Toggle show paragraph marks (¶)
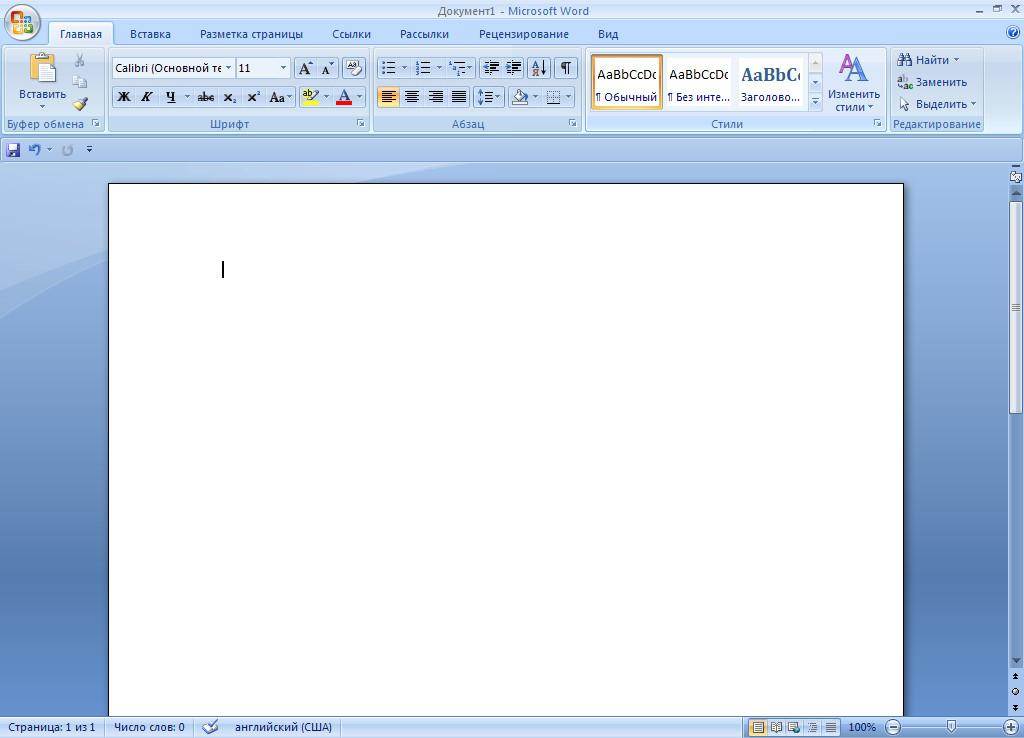The width and height of the screenshot is (1024, 738). [x=566, y=68]
